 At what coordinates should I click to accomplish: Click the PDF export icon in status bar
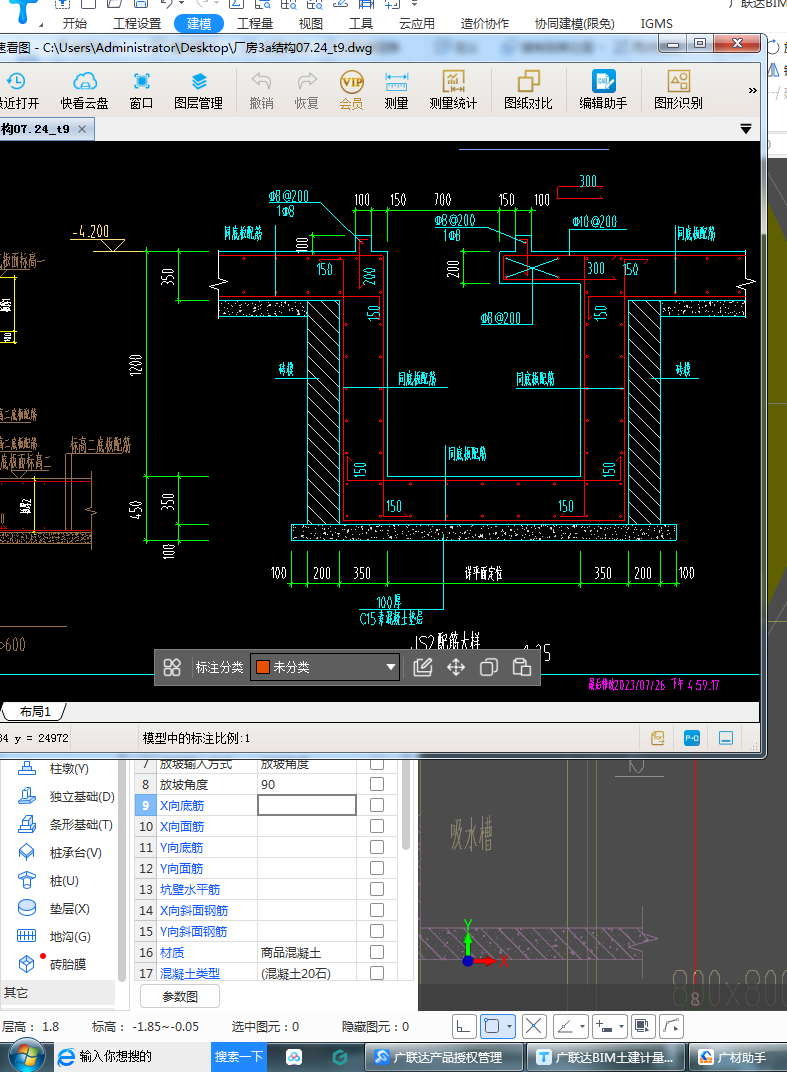click(658, 738)
